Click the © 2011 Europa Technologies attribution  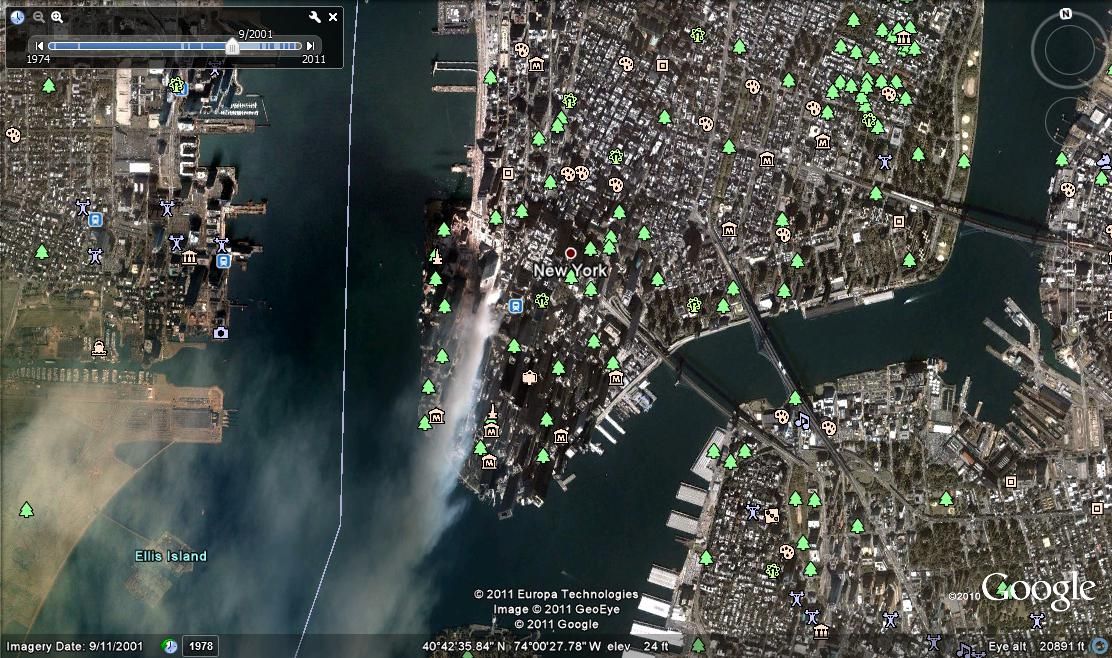(556, 594)
